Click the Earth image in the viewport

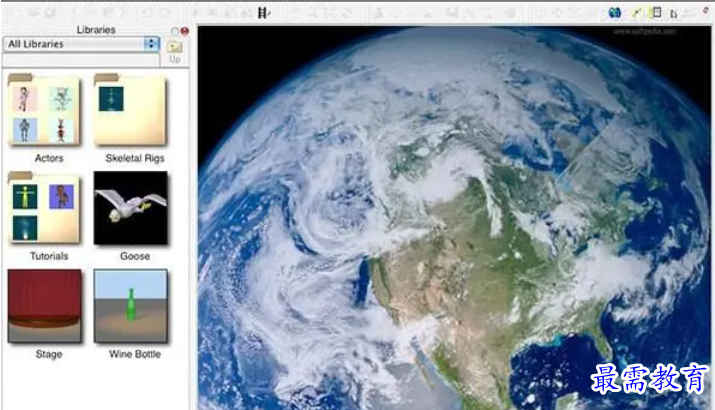click(454, 218)
